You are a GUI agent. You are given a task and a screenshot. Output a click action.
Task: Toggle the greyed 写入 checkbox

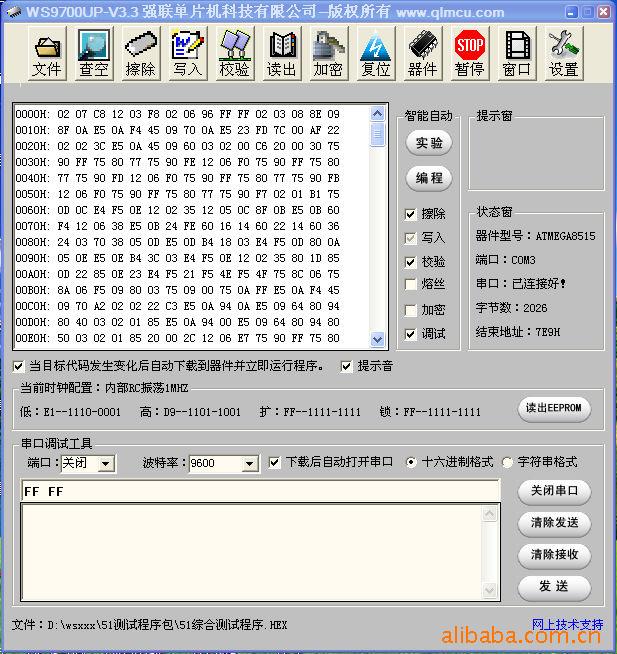click(410, 238)
